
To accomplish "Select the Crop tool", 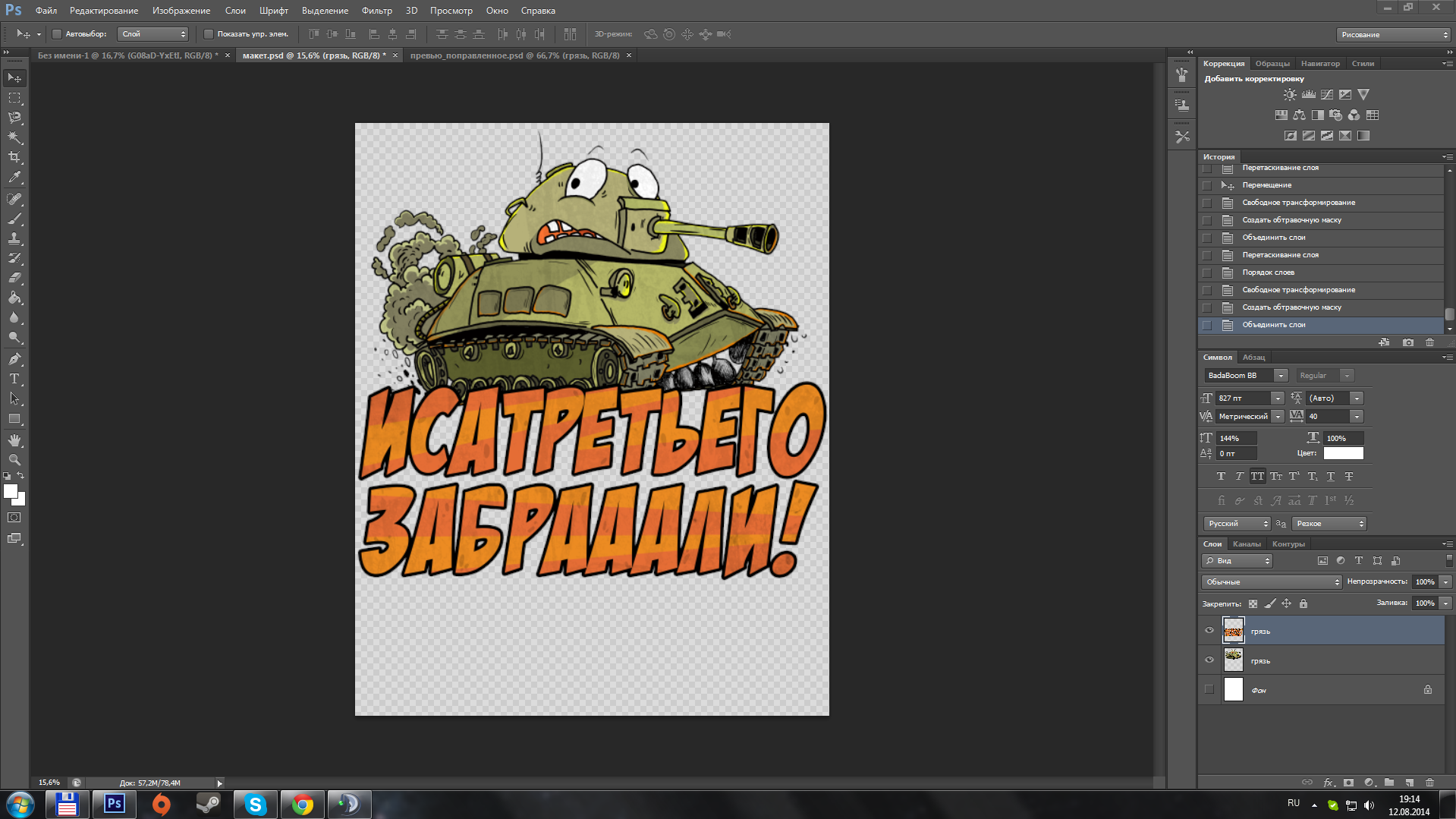I will coord(14,157).
